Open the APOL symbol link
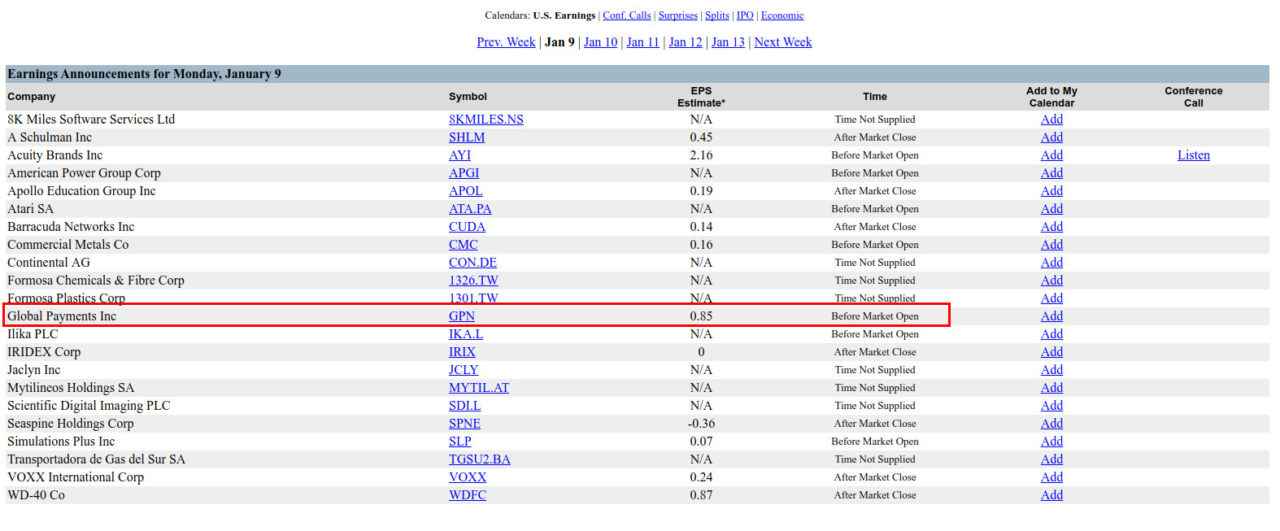1280x531 pixels. coord(466,192)
